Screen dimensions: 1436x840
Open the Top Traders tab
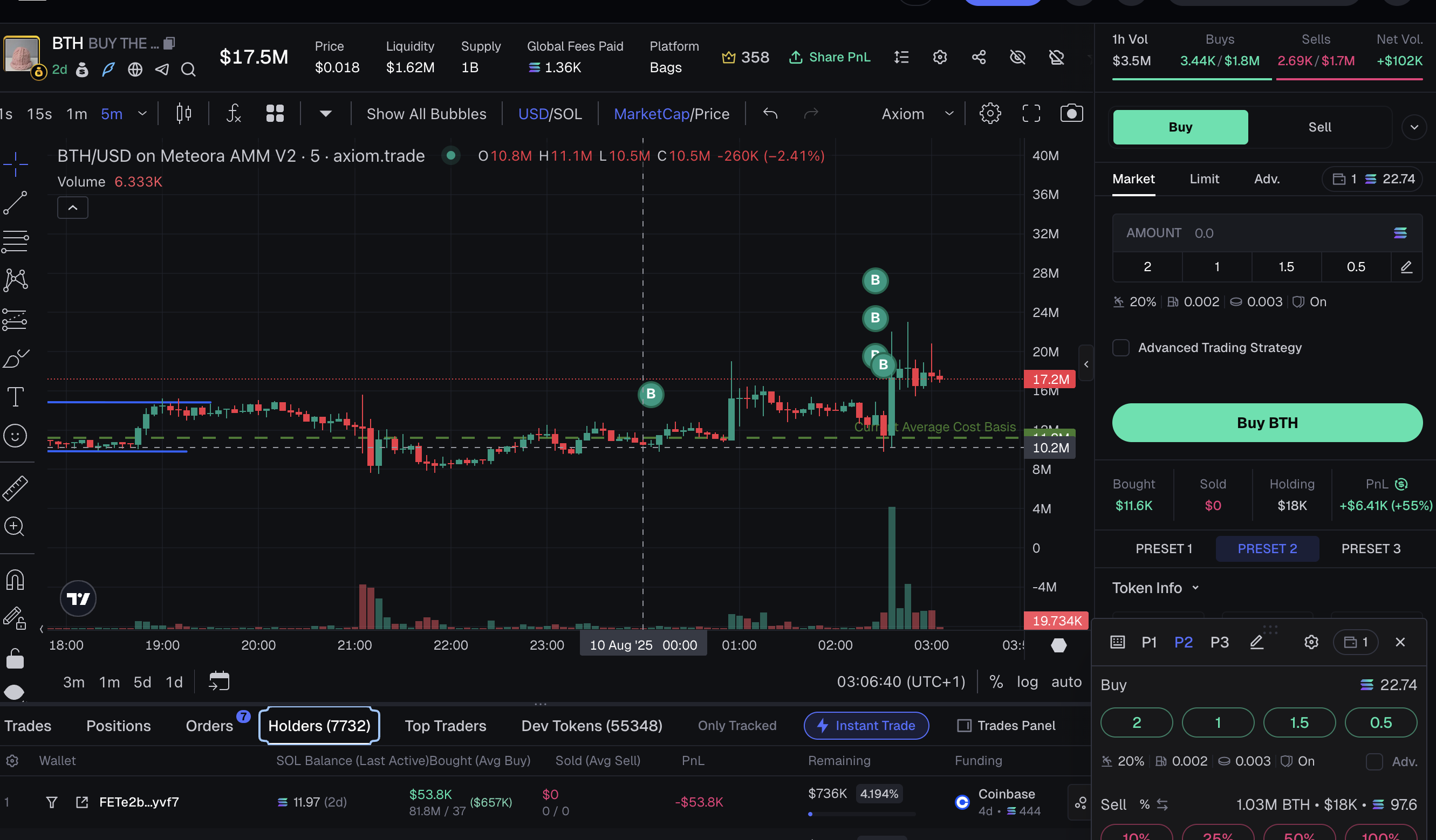446,726
